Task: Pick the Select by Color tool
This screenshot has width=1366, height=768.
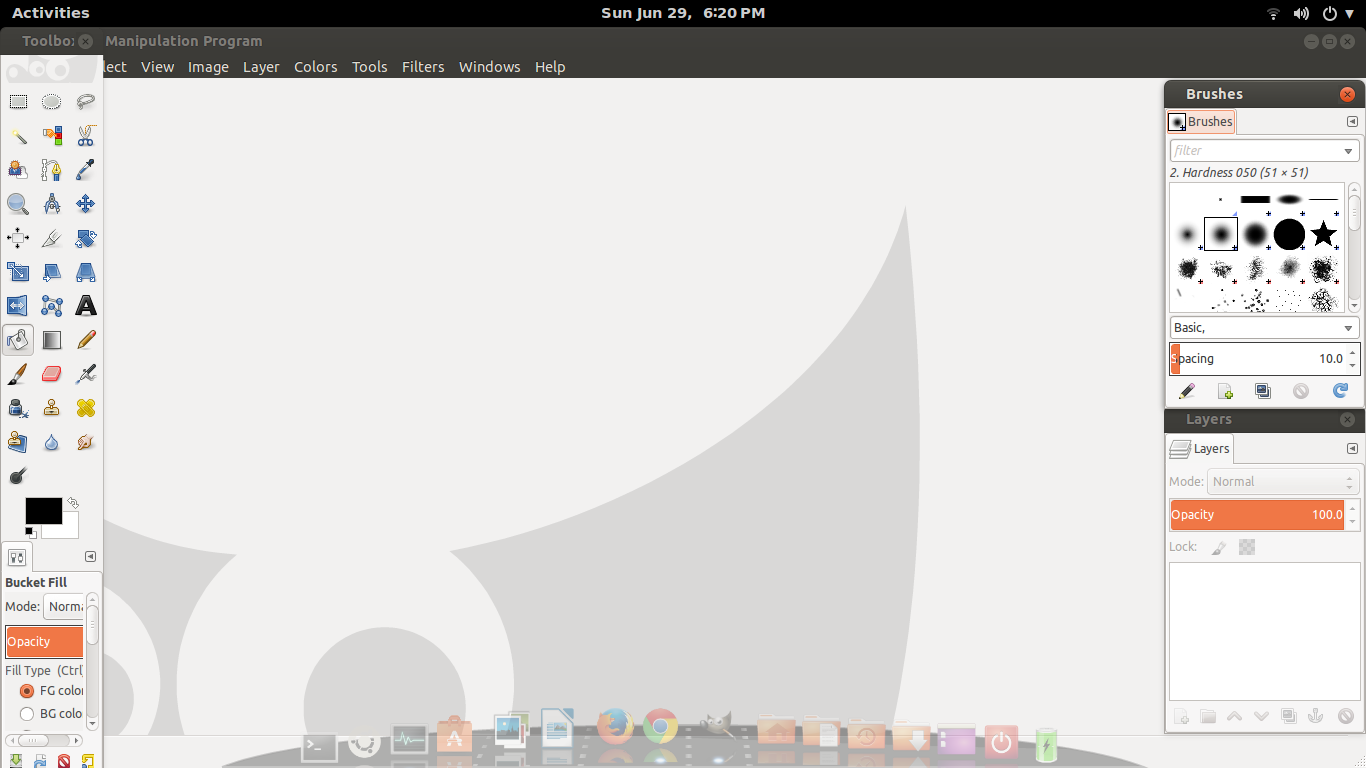Action: (52, 136)
